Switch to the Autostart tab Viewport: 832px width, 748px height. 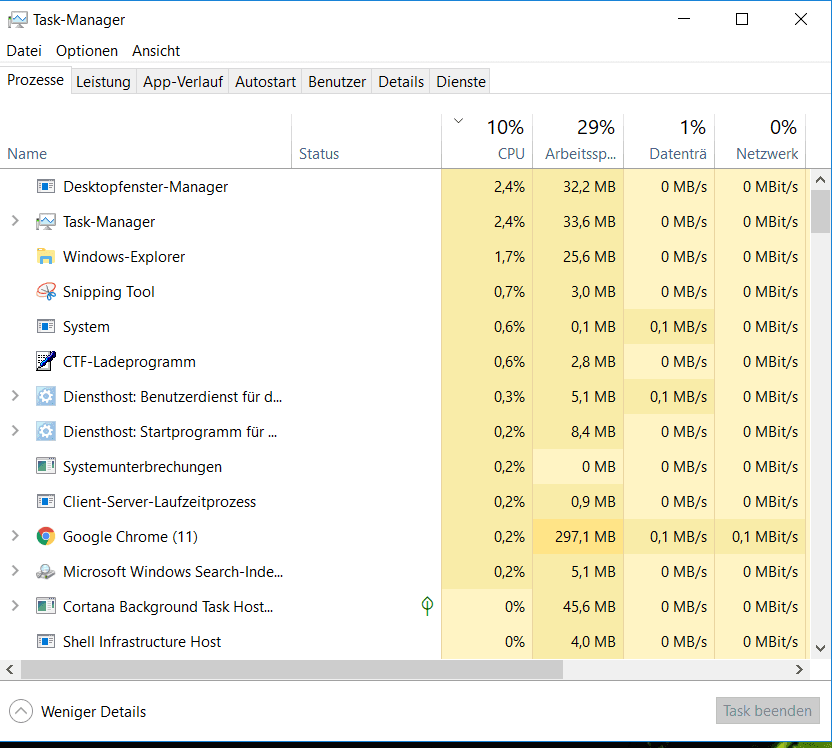pos(265,82)
